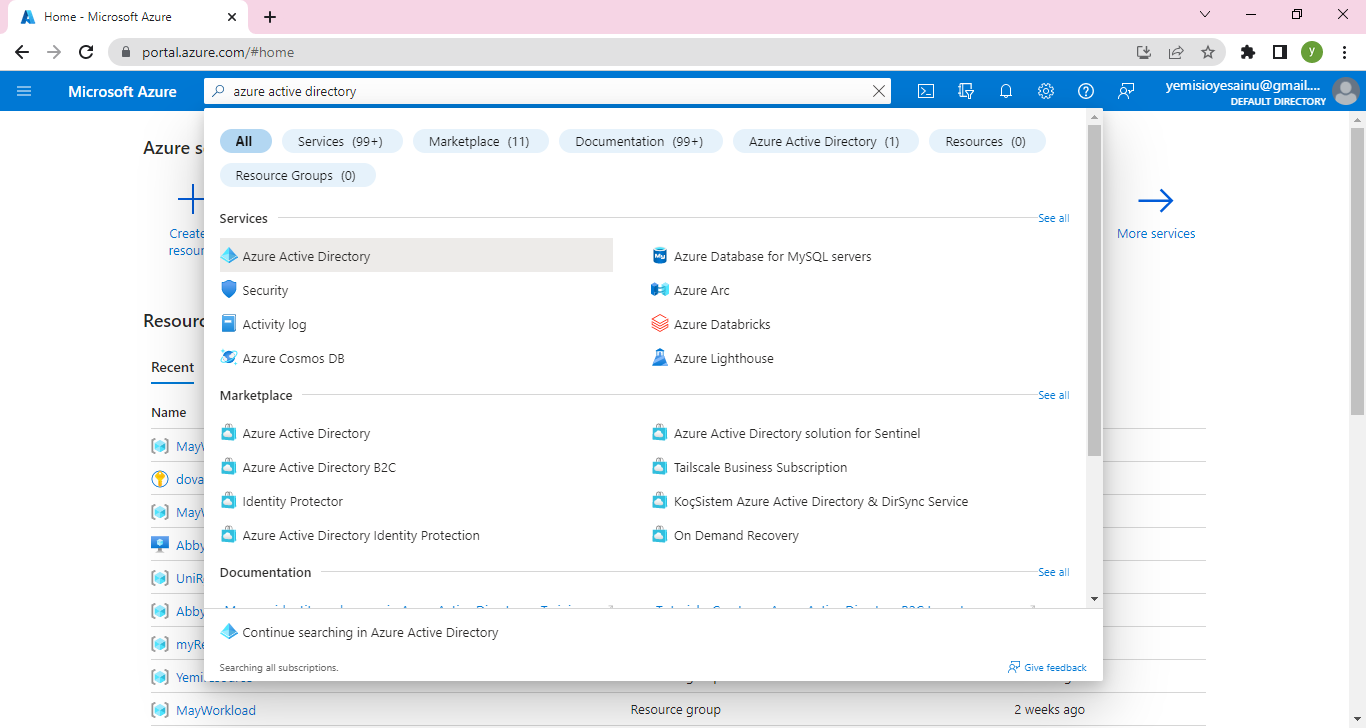The width and height of the screenshot is (1366, 728).
Task: Click the account avatar picture
Action: 1346,91
